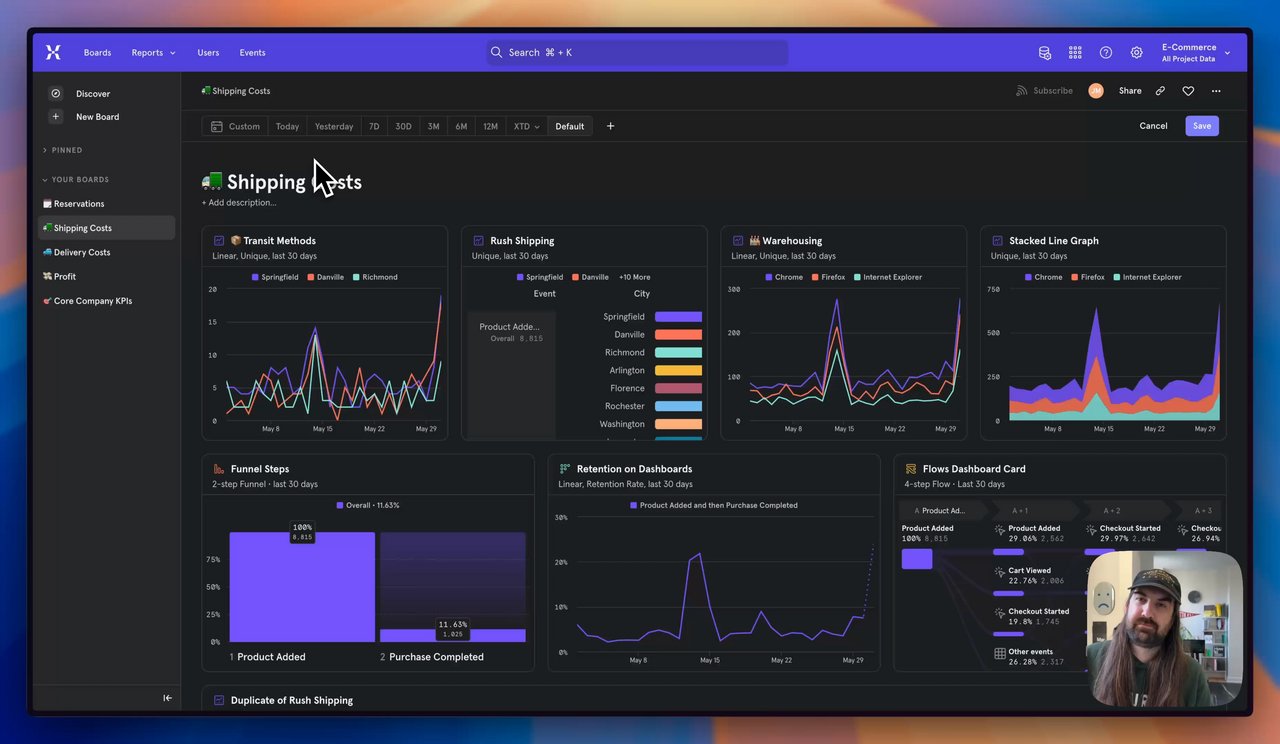This screenshot has height=744, width=1280.
Task: Click the Discover compass icon
Action: tap(56, 93)
